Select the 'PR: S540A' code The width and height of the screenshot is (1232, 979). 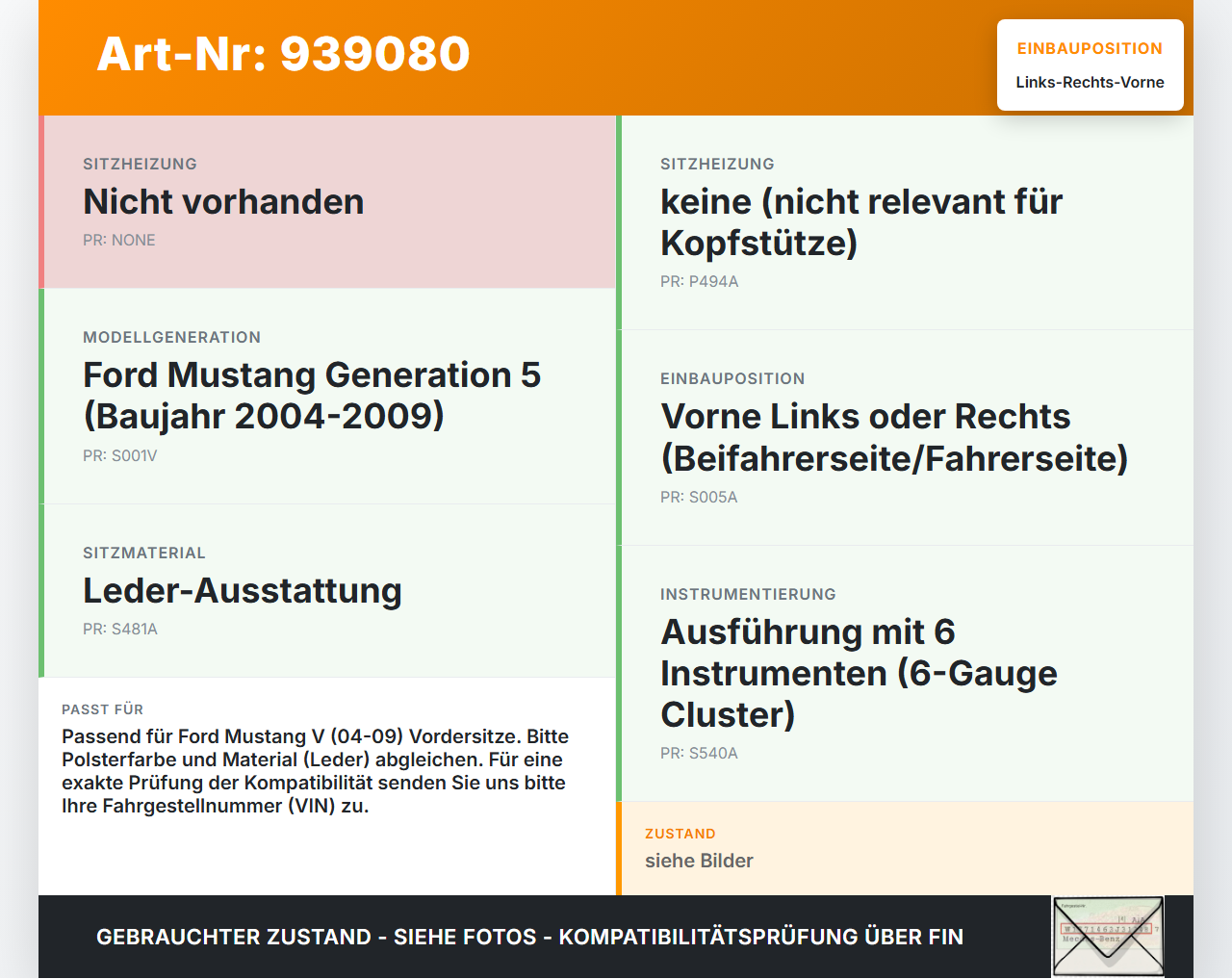click(699, 754)
